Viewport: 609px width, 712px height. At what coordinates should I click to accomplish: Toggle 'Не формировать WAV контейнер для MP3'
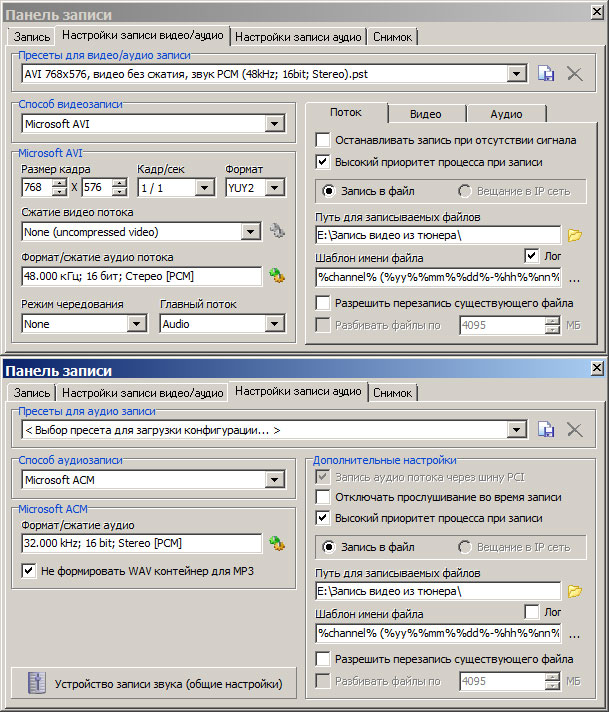(x=30, y=571)
